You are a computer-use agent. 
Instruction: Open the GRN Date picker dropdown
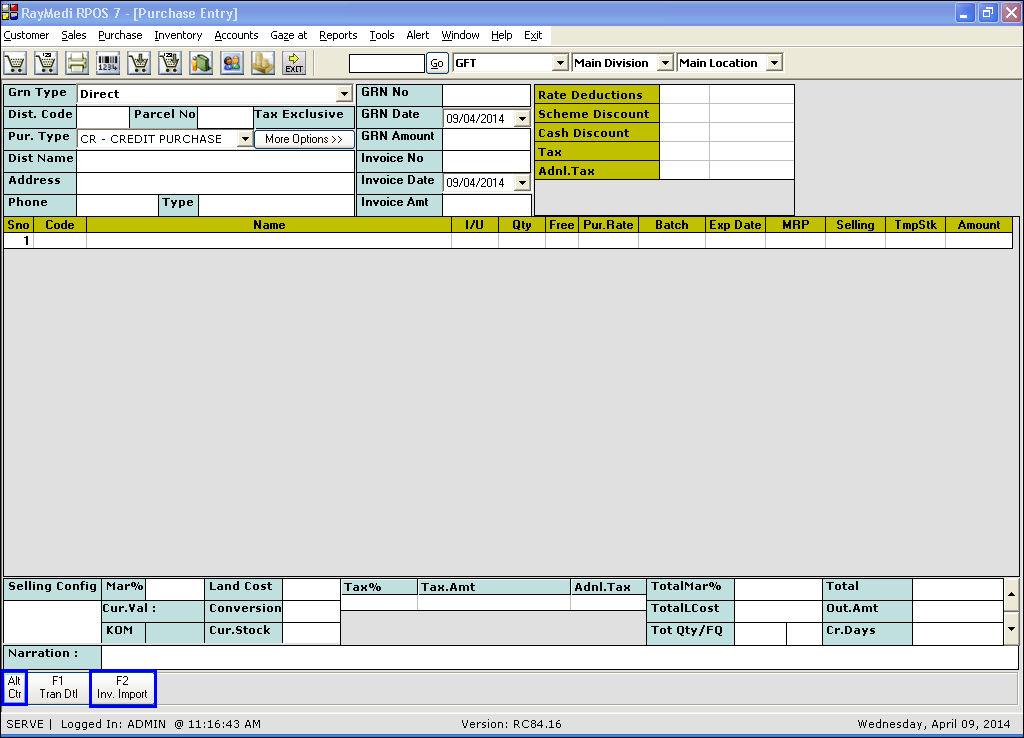[522, 119]
